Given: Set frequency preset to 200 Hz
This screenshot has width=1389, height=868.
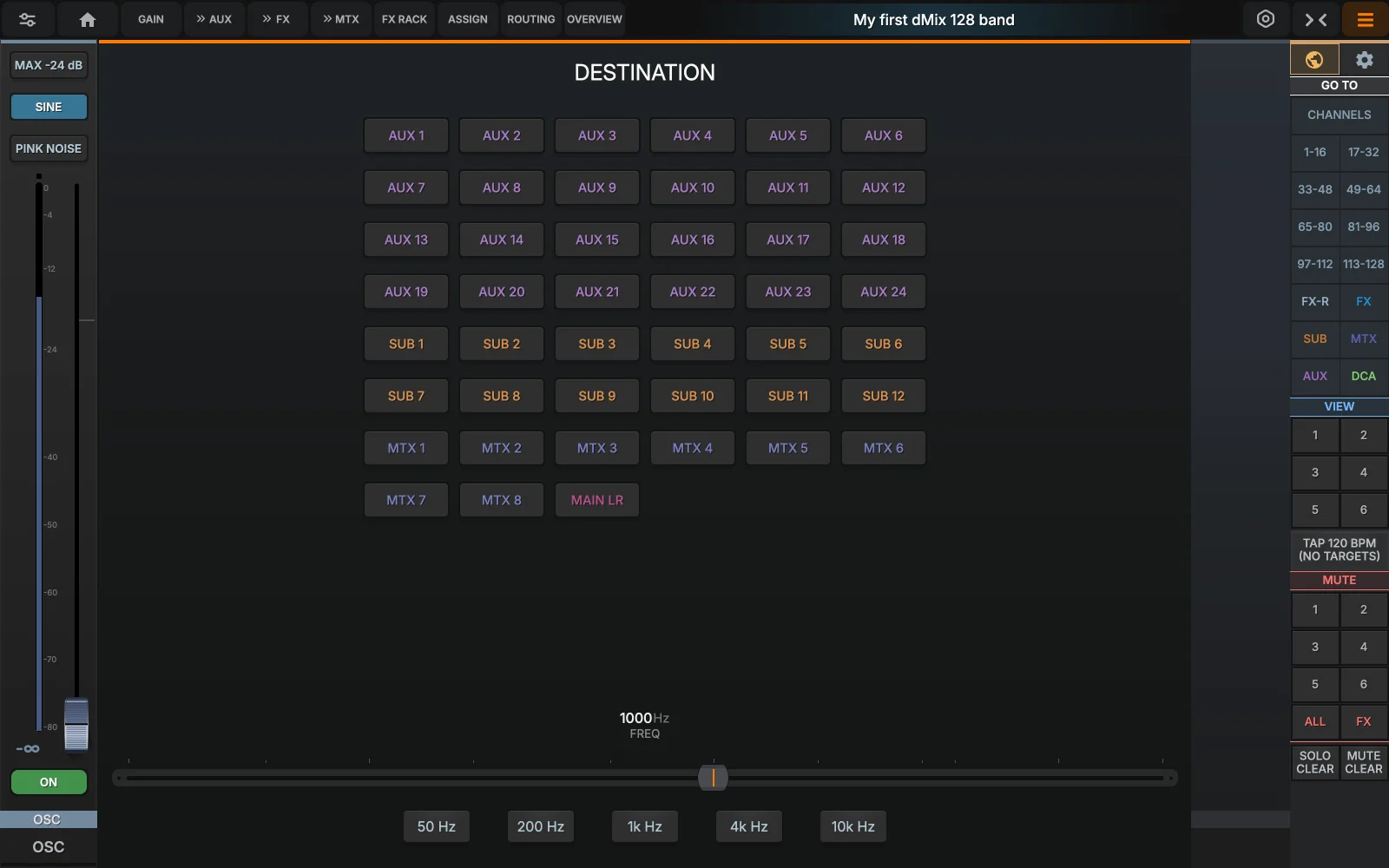Looking at the screenshot, I should 541,826.
